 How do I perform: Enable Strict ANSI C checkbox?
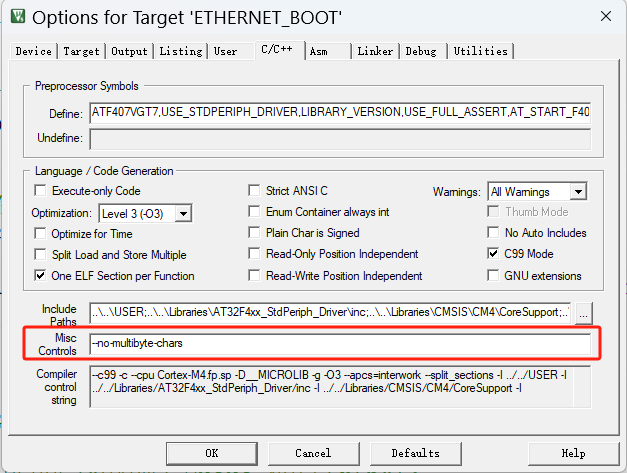click(254, 190)
